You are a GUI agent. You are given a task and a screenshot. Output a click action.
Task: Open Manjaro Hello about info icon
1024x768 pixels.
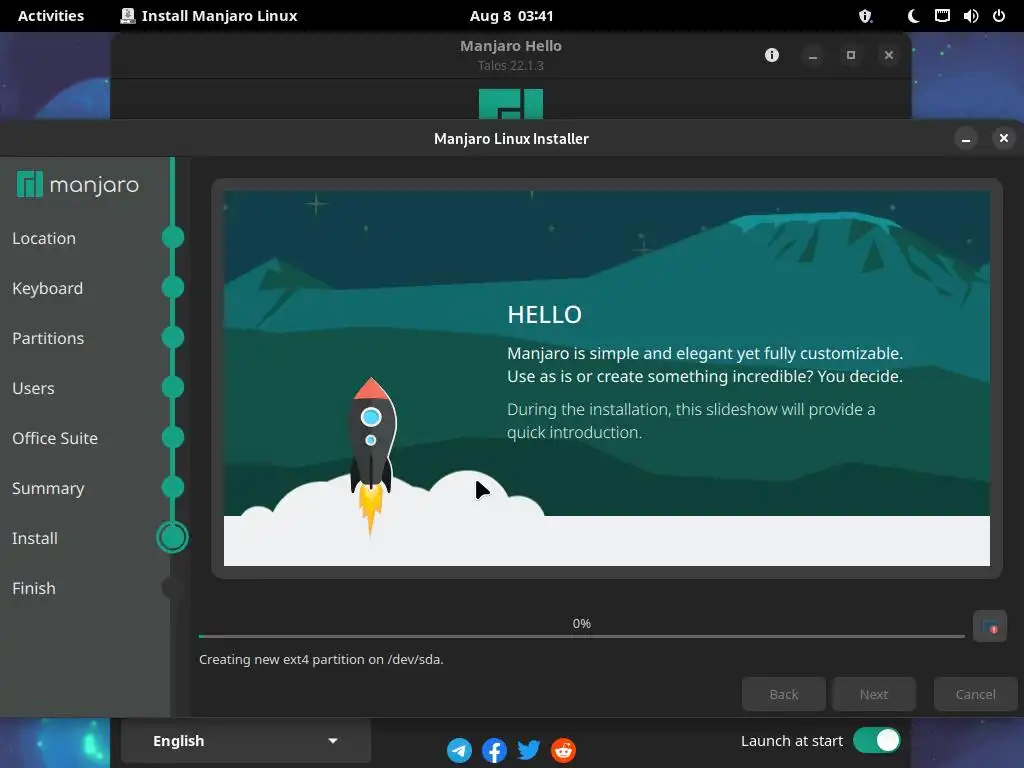click(x=772, y=55)
